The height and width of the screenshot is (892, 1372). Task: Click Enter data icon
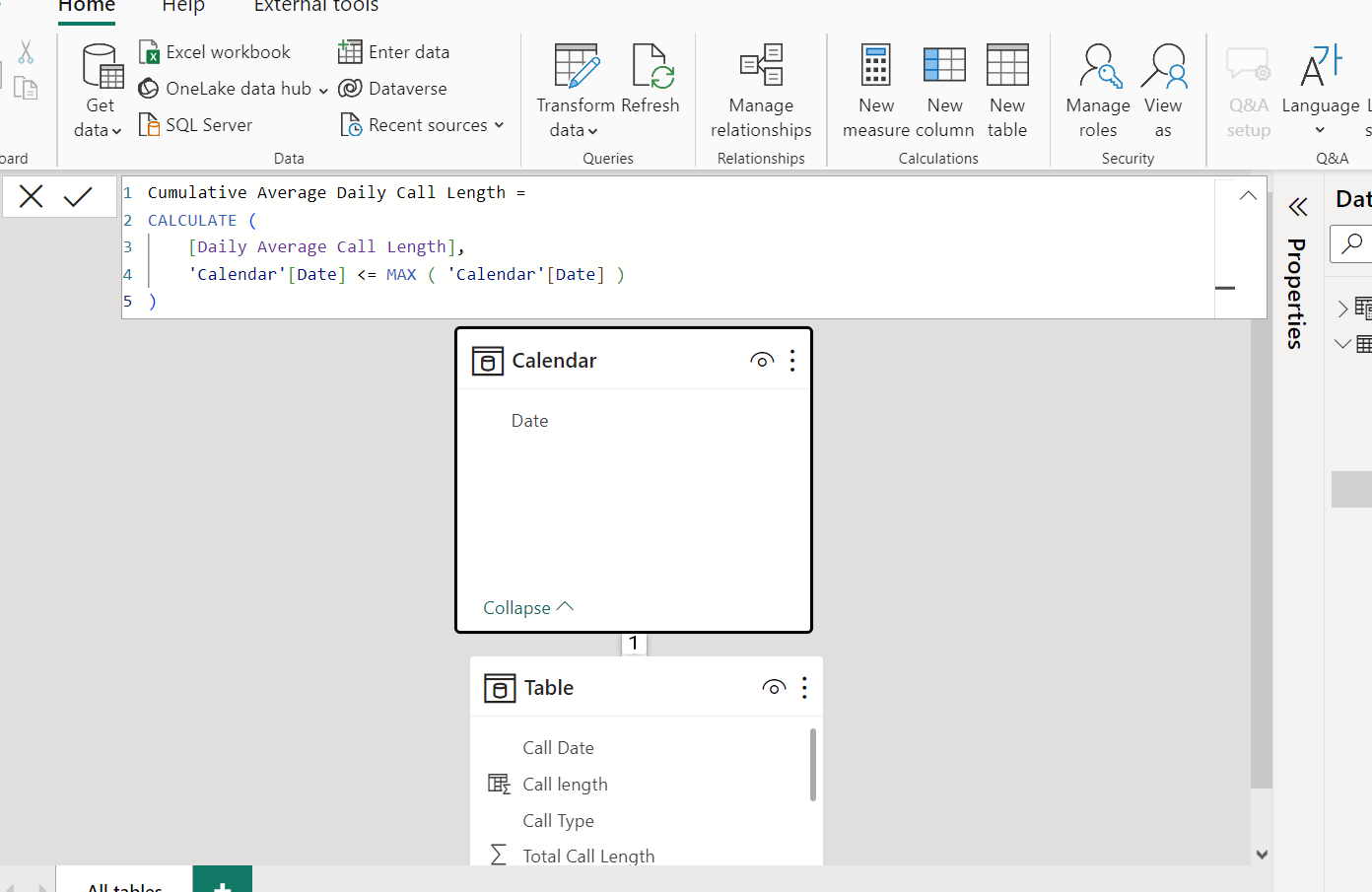pyautogui.click(x=350, y=51)
